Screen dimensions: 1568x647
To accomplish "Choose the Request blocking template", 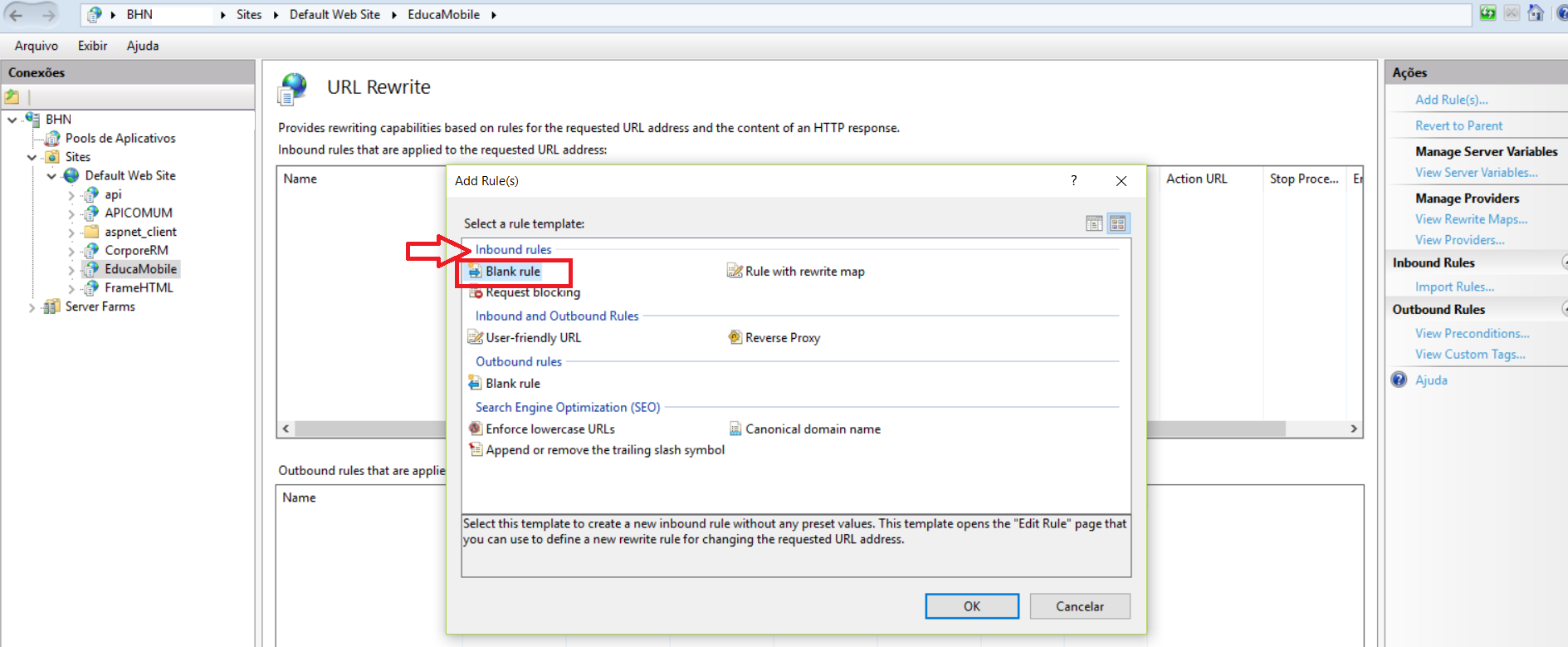I will [x=532, y=292].
